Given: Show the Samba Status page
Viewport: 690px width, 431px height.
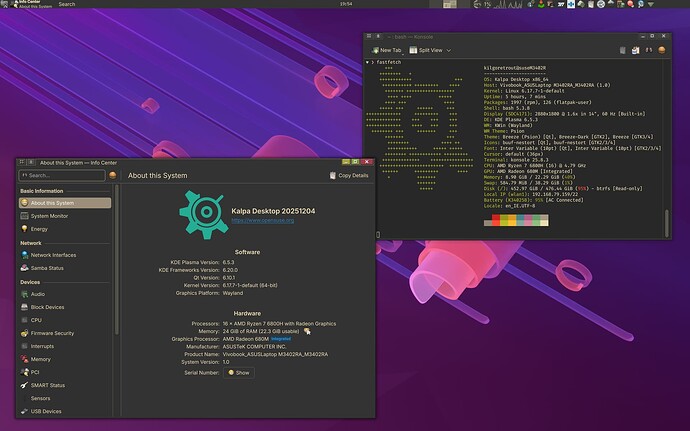Looking at the screenshot, I should coord(47,268).
